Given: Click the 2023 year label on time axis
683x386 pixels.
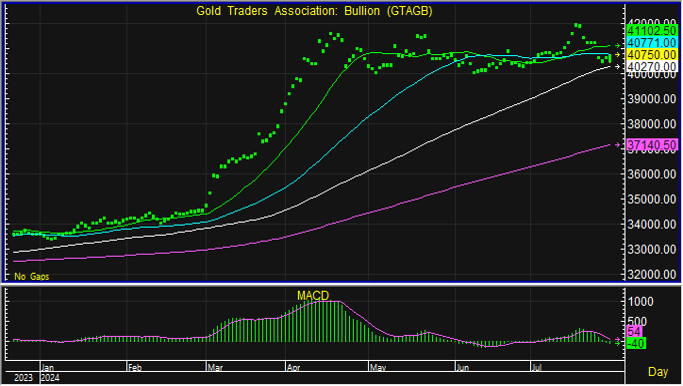Looking at the screenshot, I should point(23,378).
